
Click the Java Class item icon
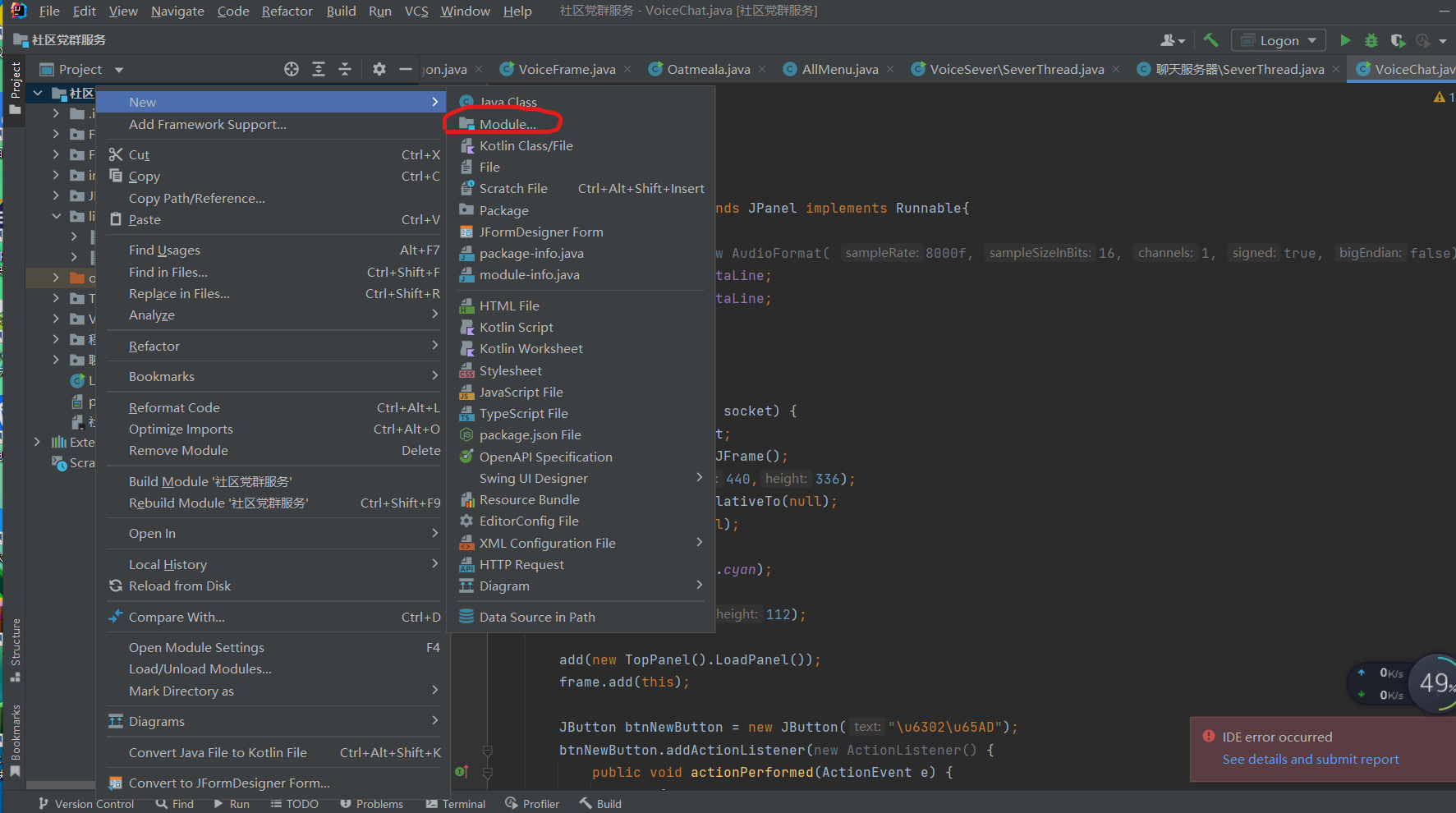point(466,102)
